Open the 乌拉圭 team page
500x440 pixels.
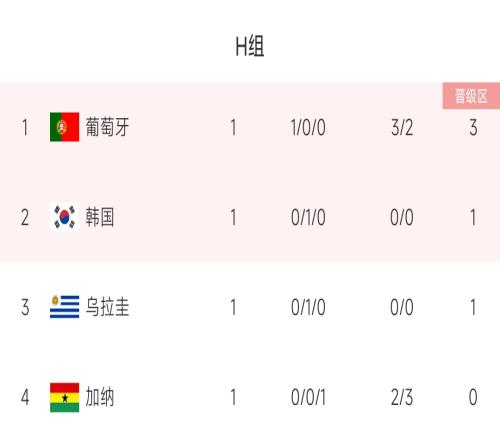tap(107, 307)
